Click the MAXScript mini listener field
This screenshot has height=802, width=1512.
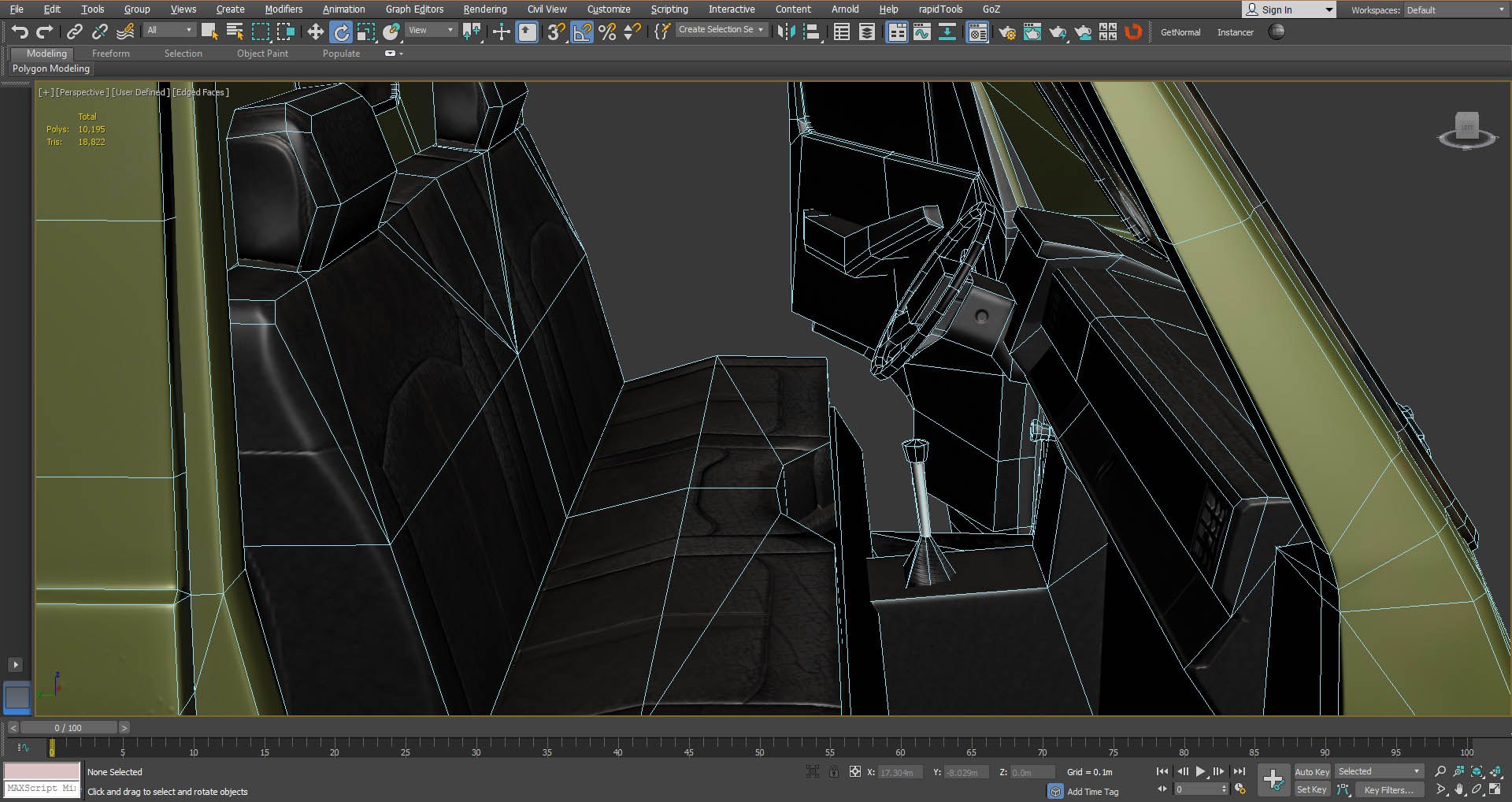tap(42, 789)
